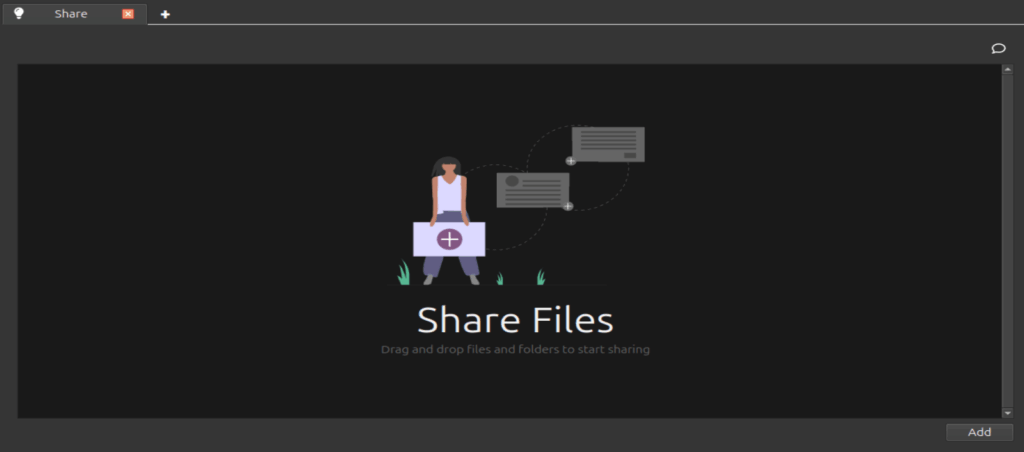The image size is (1024, 452).
Task: Click the "Drag and drop files" hint text
Action: [x=515, y=350]
